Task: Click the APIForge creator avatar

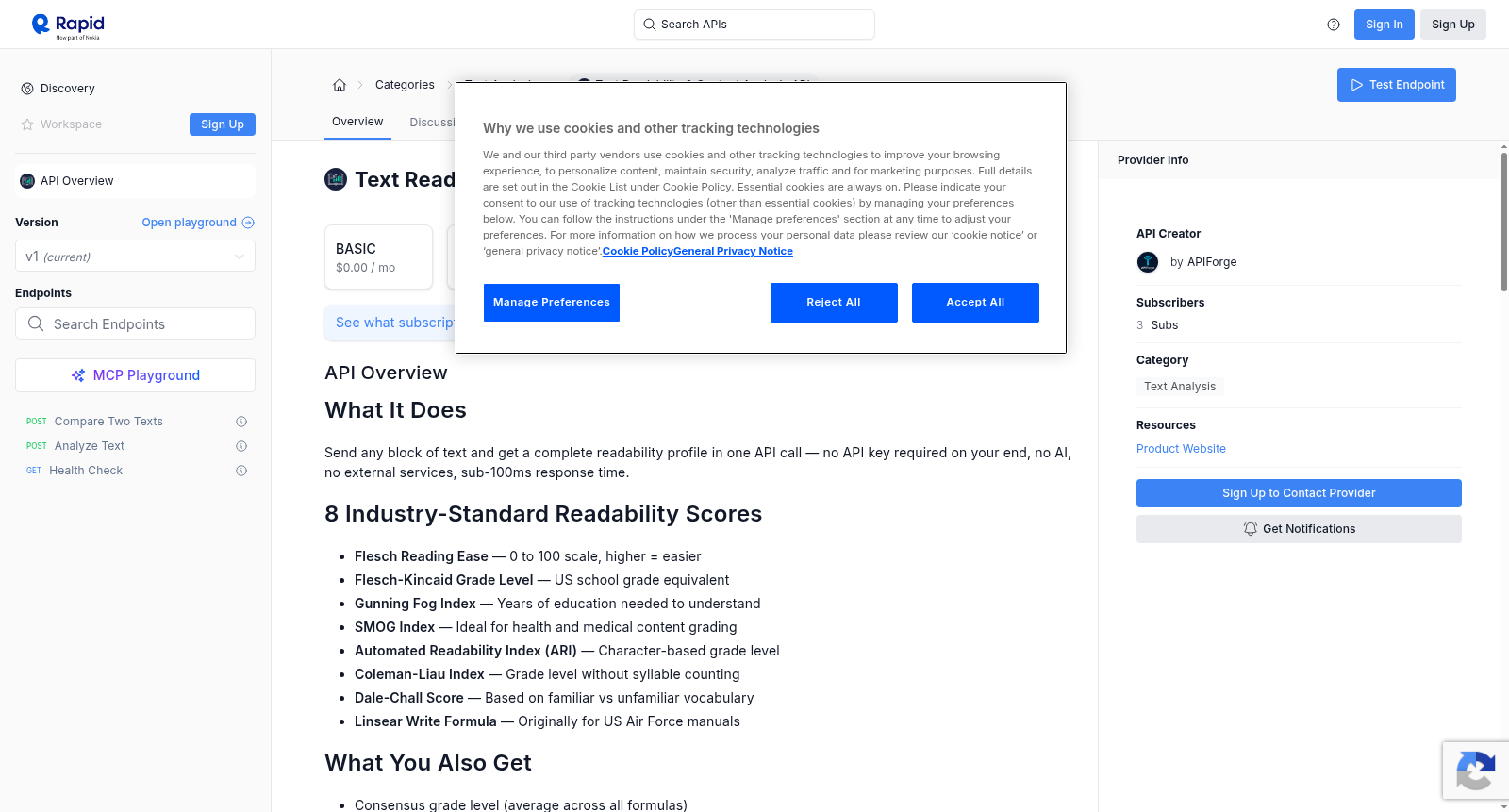Action: pyautogui.click(x=1148, y=262)
